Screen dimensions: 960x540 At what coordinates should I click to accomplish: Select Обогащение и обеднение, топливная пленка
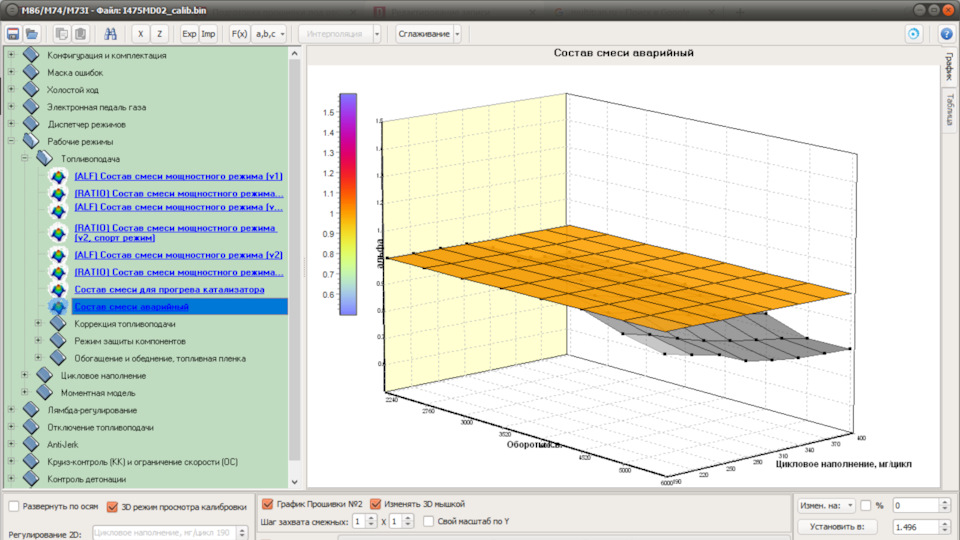(160, 359)
